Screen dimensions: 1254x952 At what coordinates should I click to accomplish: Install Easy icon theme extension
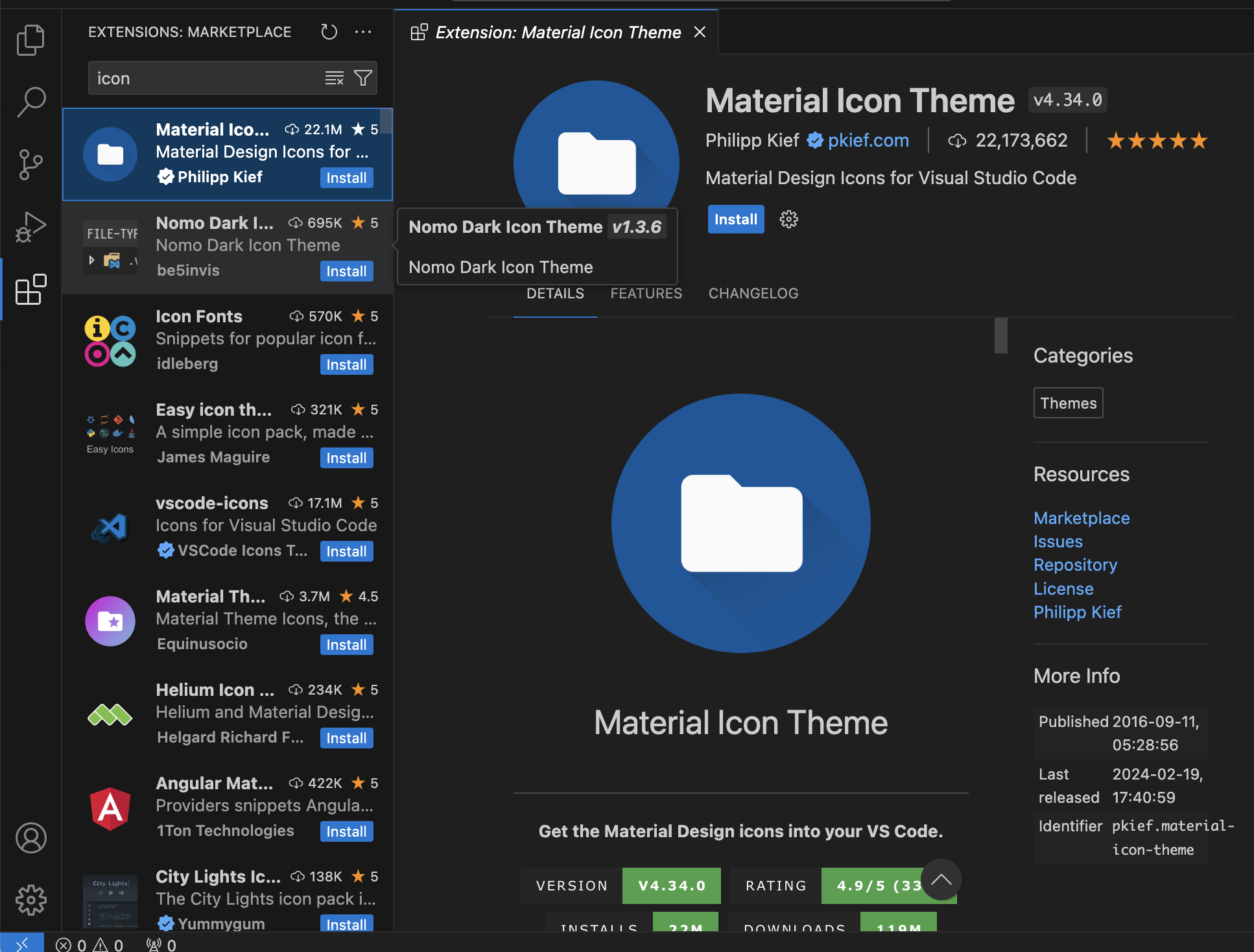pos(346,458)
